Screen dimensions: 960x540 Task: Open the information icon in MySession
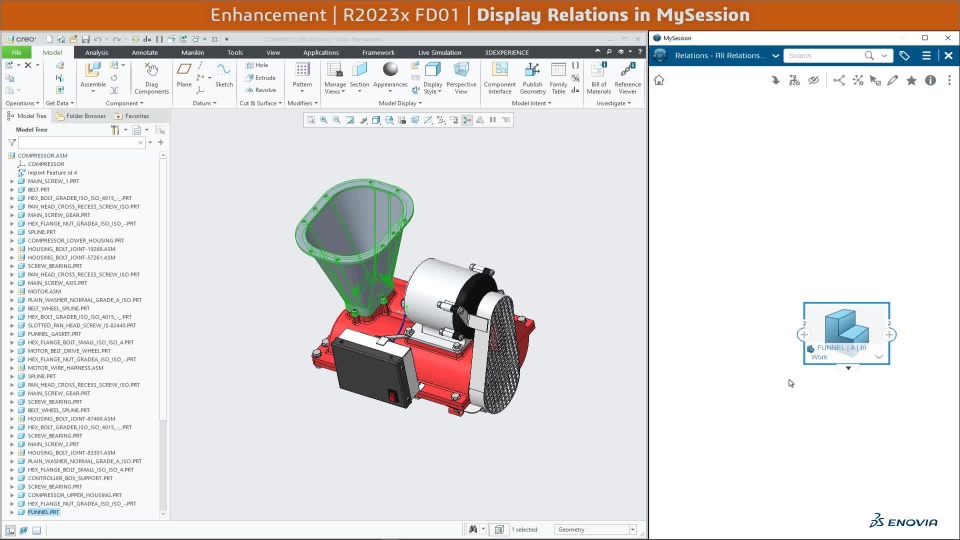click(930, 80)
